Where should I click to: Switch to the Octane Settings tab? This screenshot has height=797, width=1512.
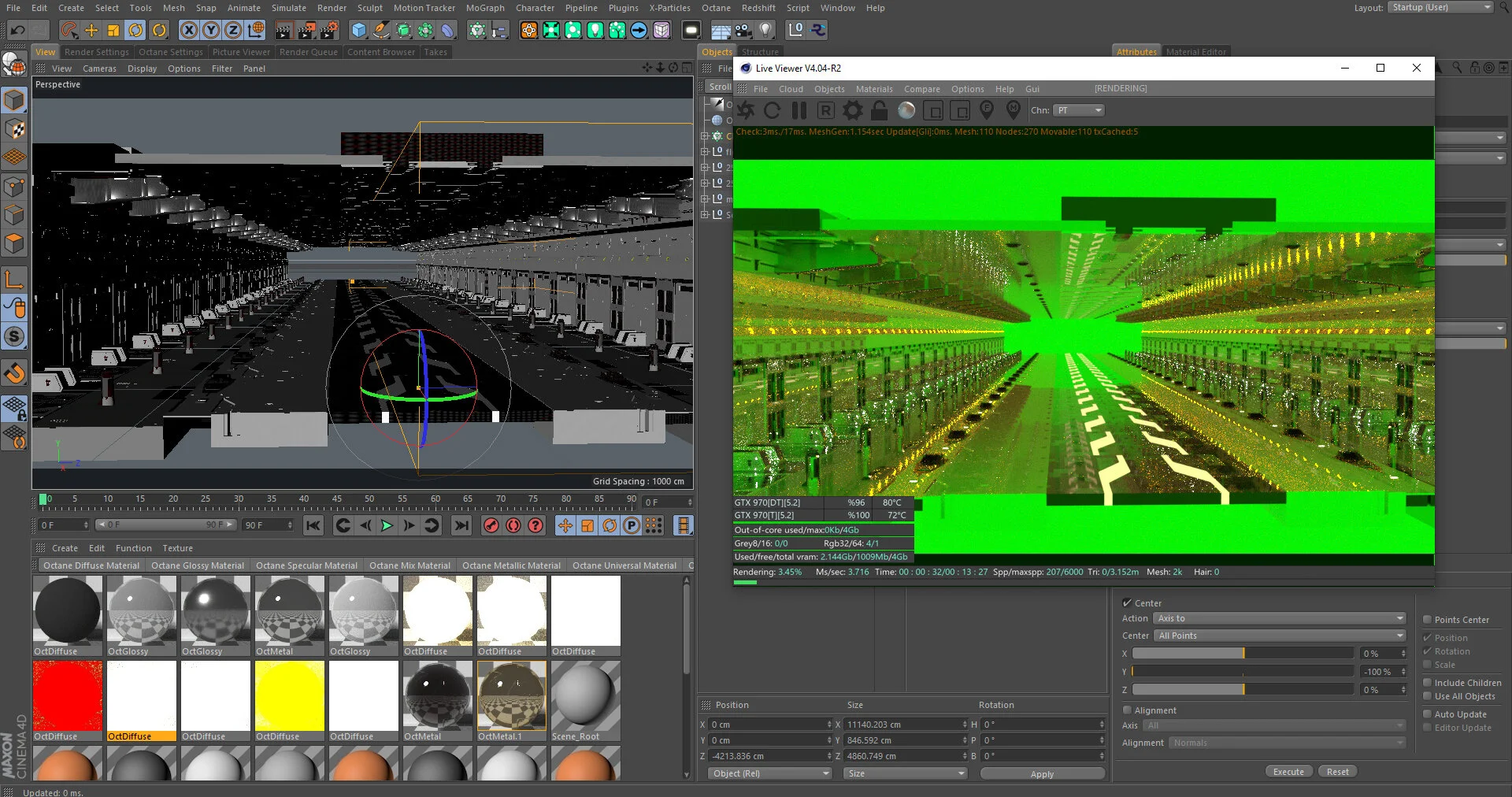click(171, 52)
